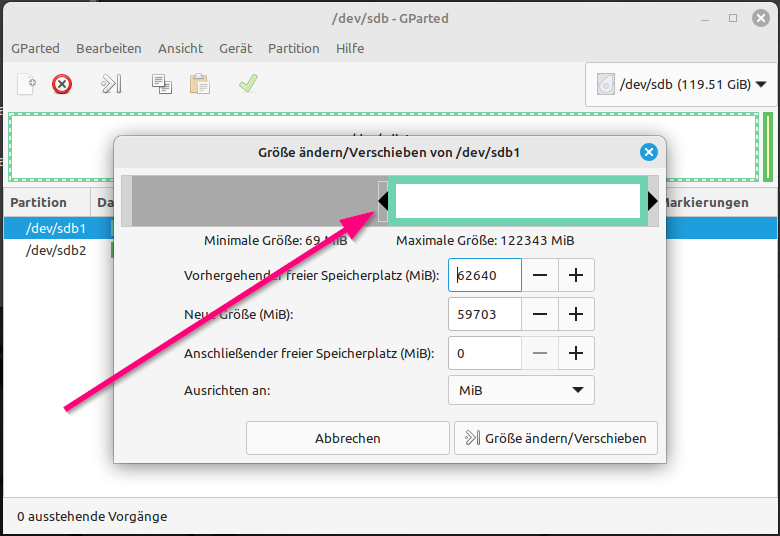Open the Partition menu
This screenshot has width=780, height=536.
293,48
